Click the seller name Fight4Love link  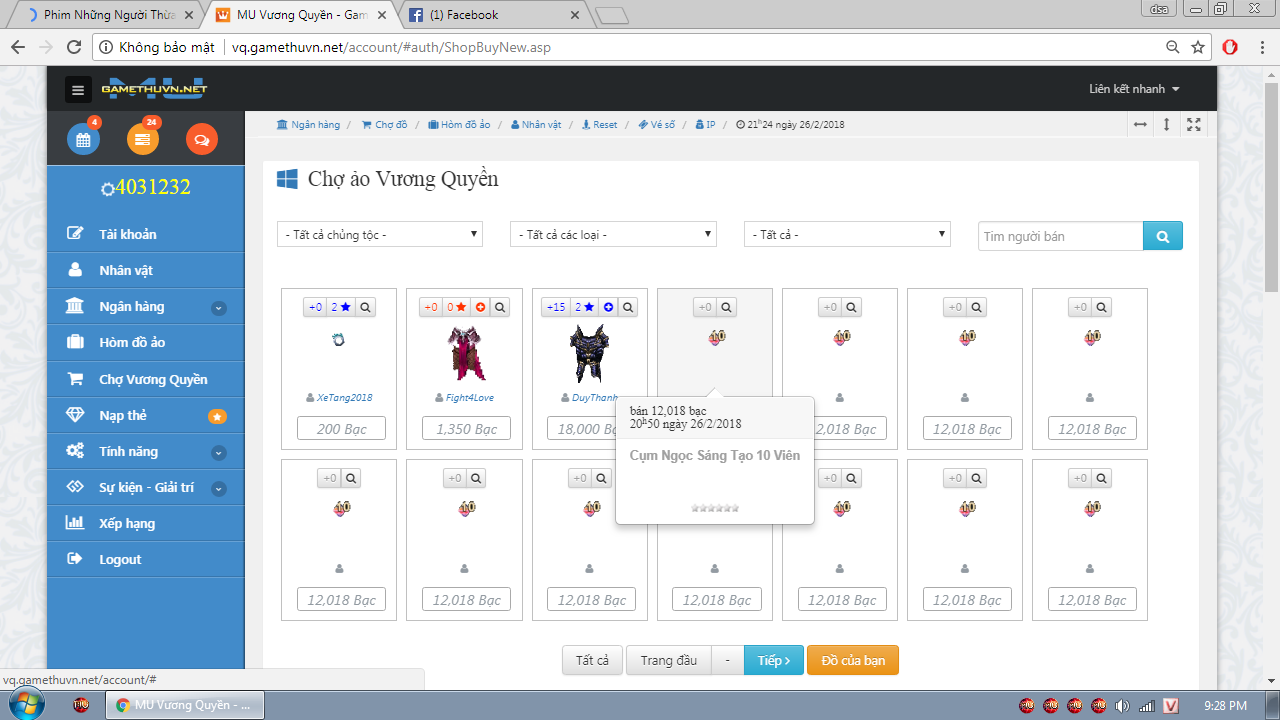tap(469, 398)
